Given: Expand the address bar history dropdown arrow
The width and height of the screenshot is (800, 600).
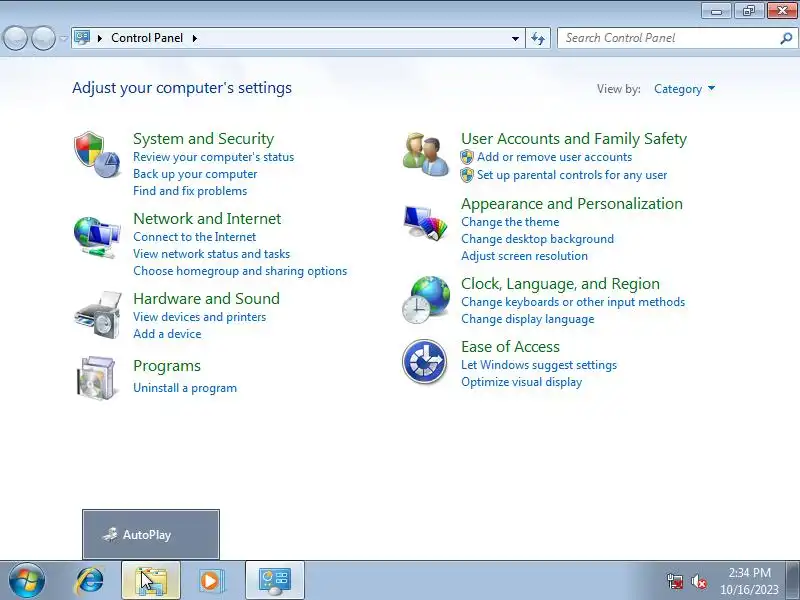Looking at the screenshot, I should pos(515,38).
